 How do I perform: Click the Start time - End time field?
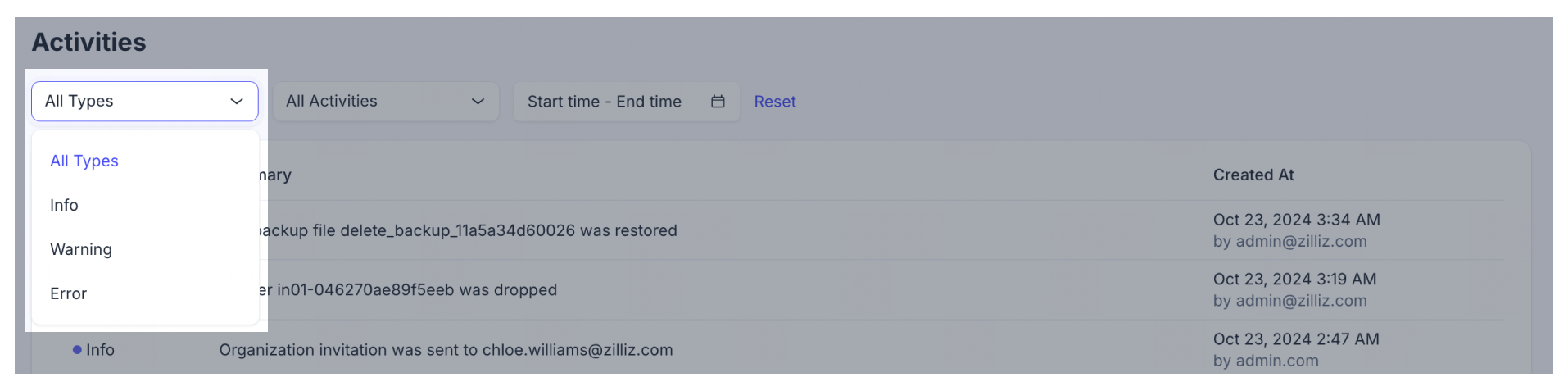(605, 102)
